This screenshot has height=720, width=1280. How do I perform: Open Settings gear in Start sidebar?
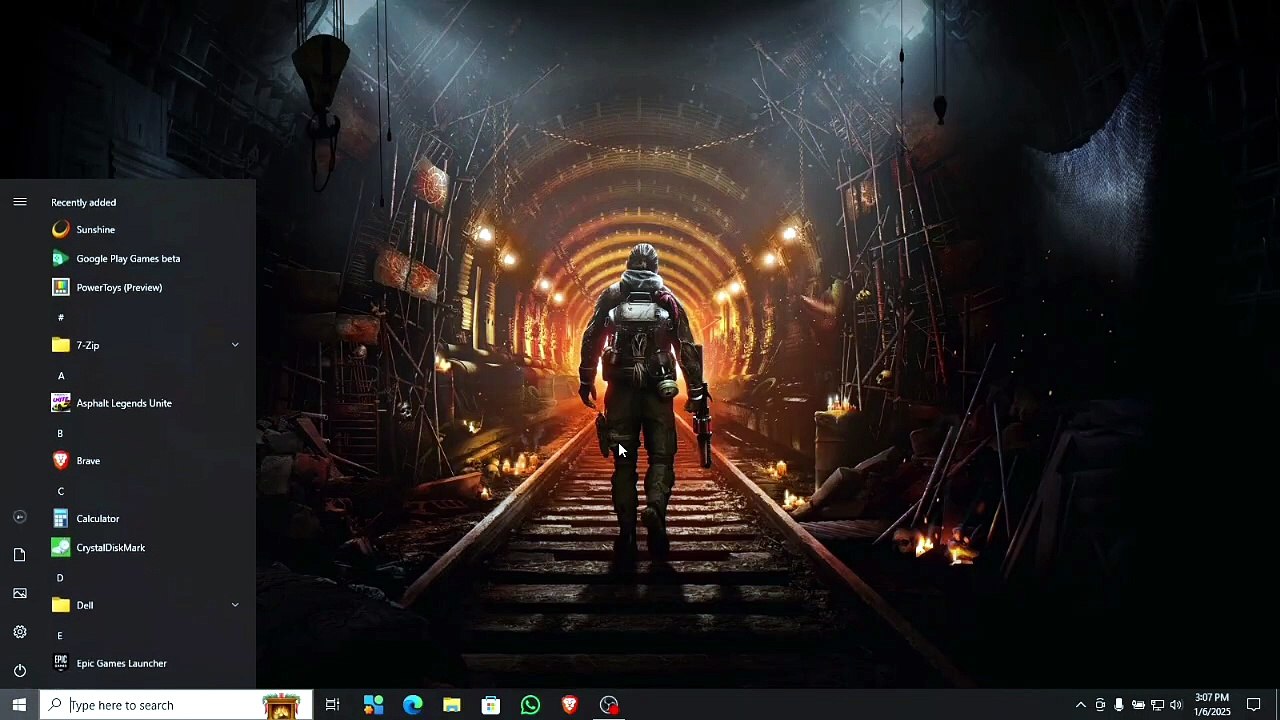(19, 632)
